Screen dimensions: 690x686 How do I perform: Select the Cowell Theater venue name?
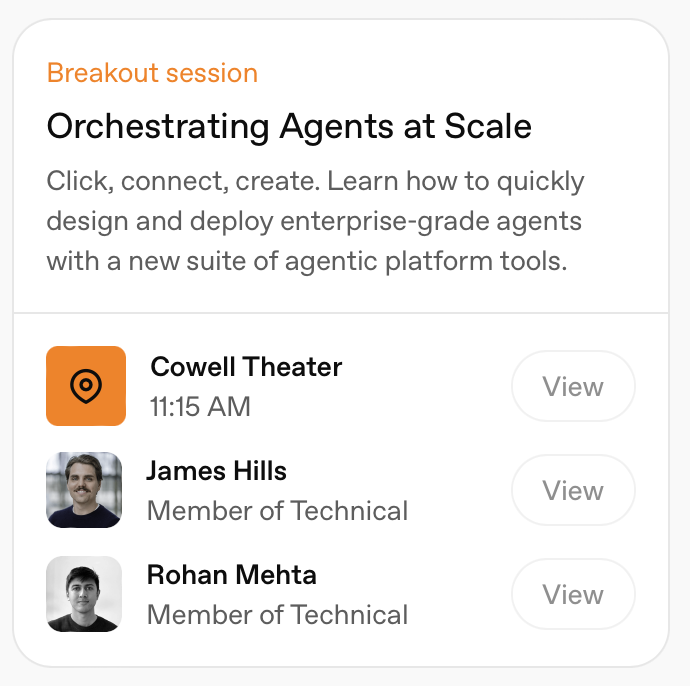[246, 367]
